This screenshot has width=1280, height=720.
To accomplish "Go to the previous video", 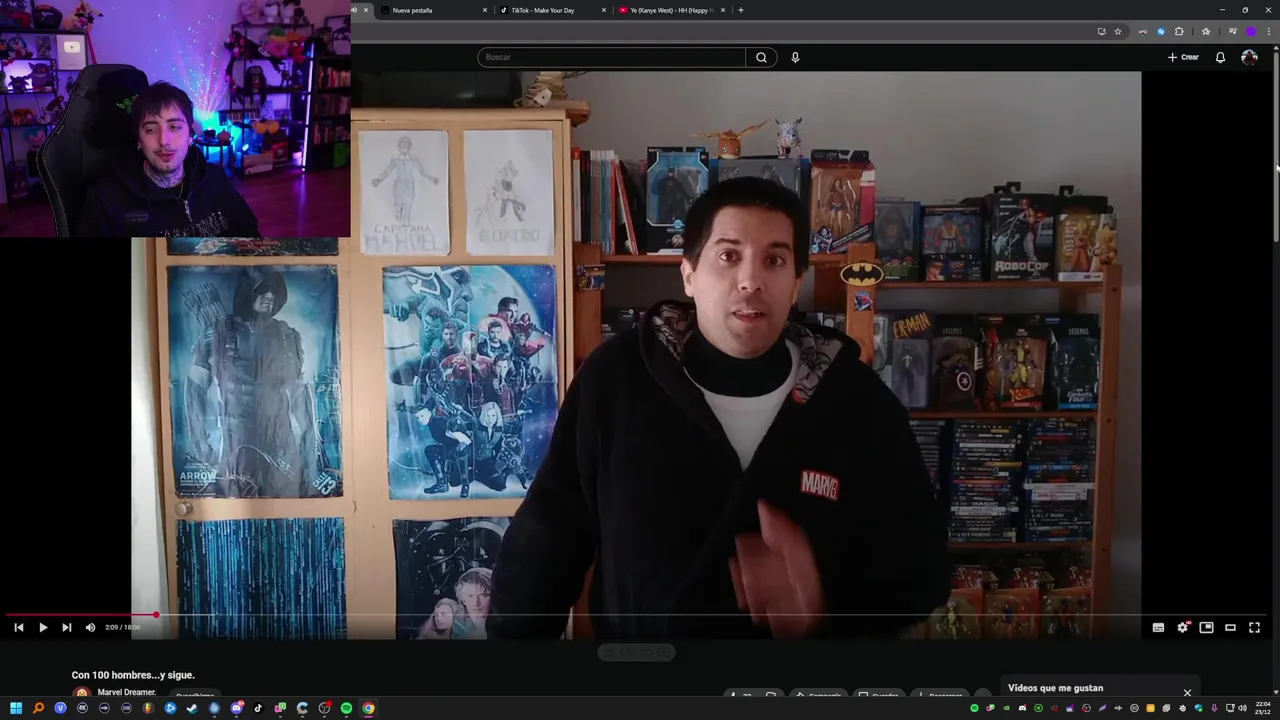I will [x=19, y=627].
